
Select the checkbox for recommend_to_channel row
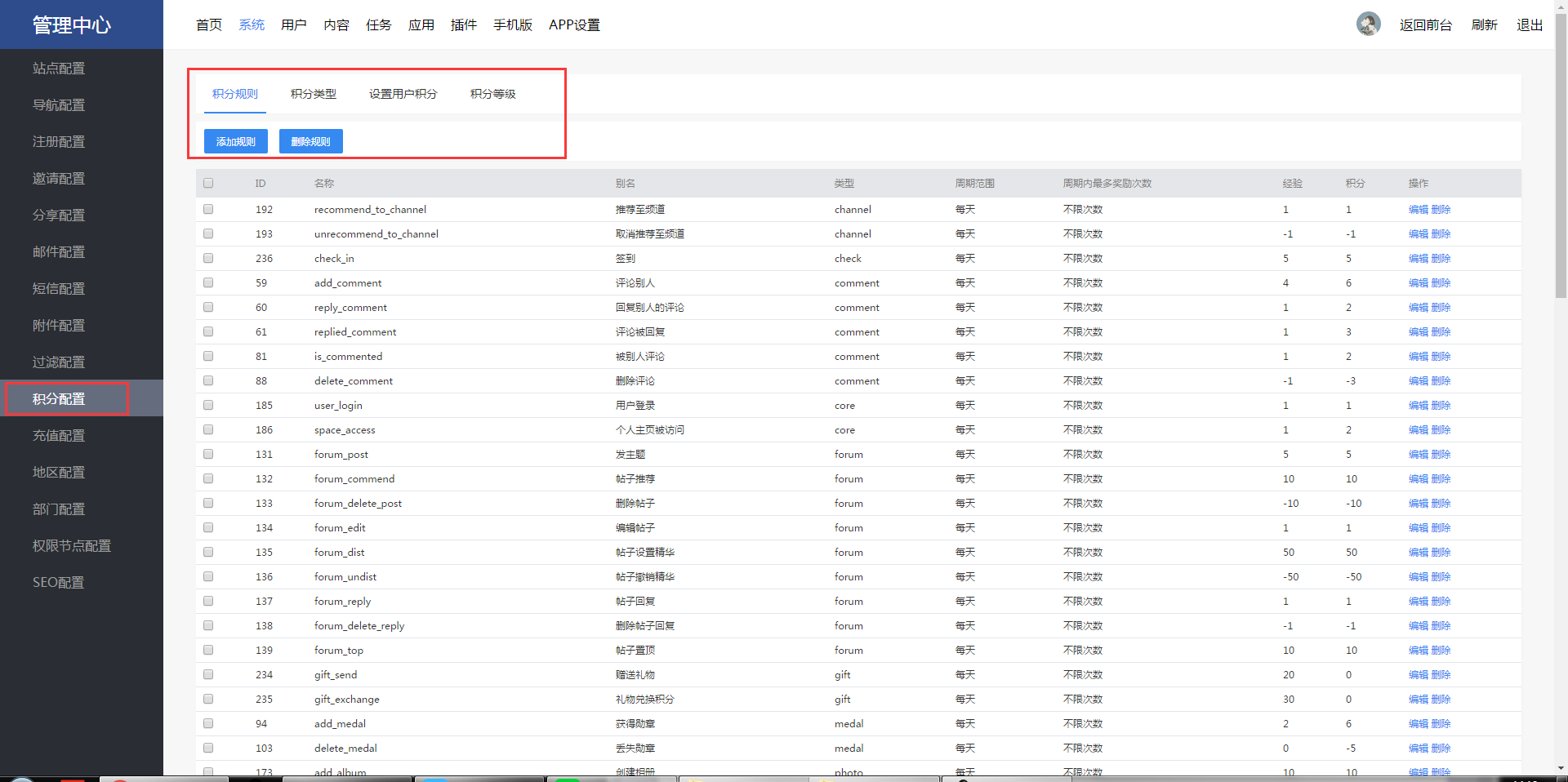click(x=208, y=209)
